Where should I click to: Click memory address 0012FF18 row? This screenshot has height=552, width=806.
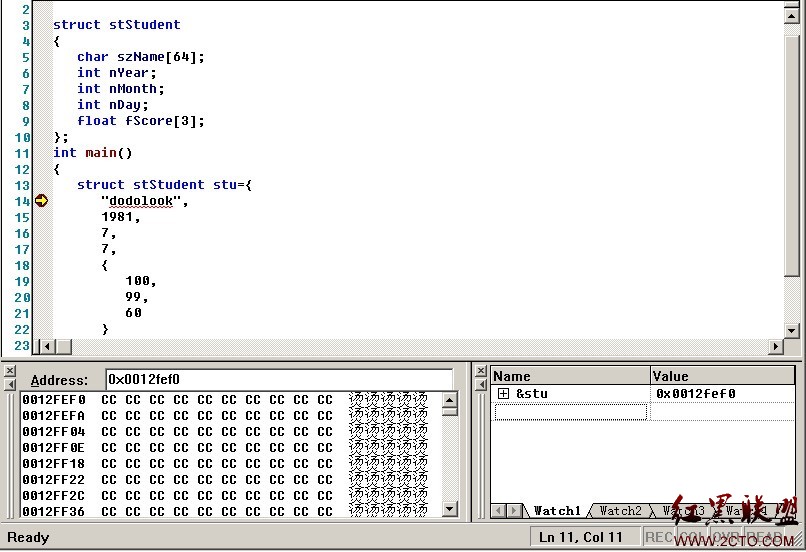pos(225,463)
